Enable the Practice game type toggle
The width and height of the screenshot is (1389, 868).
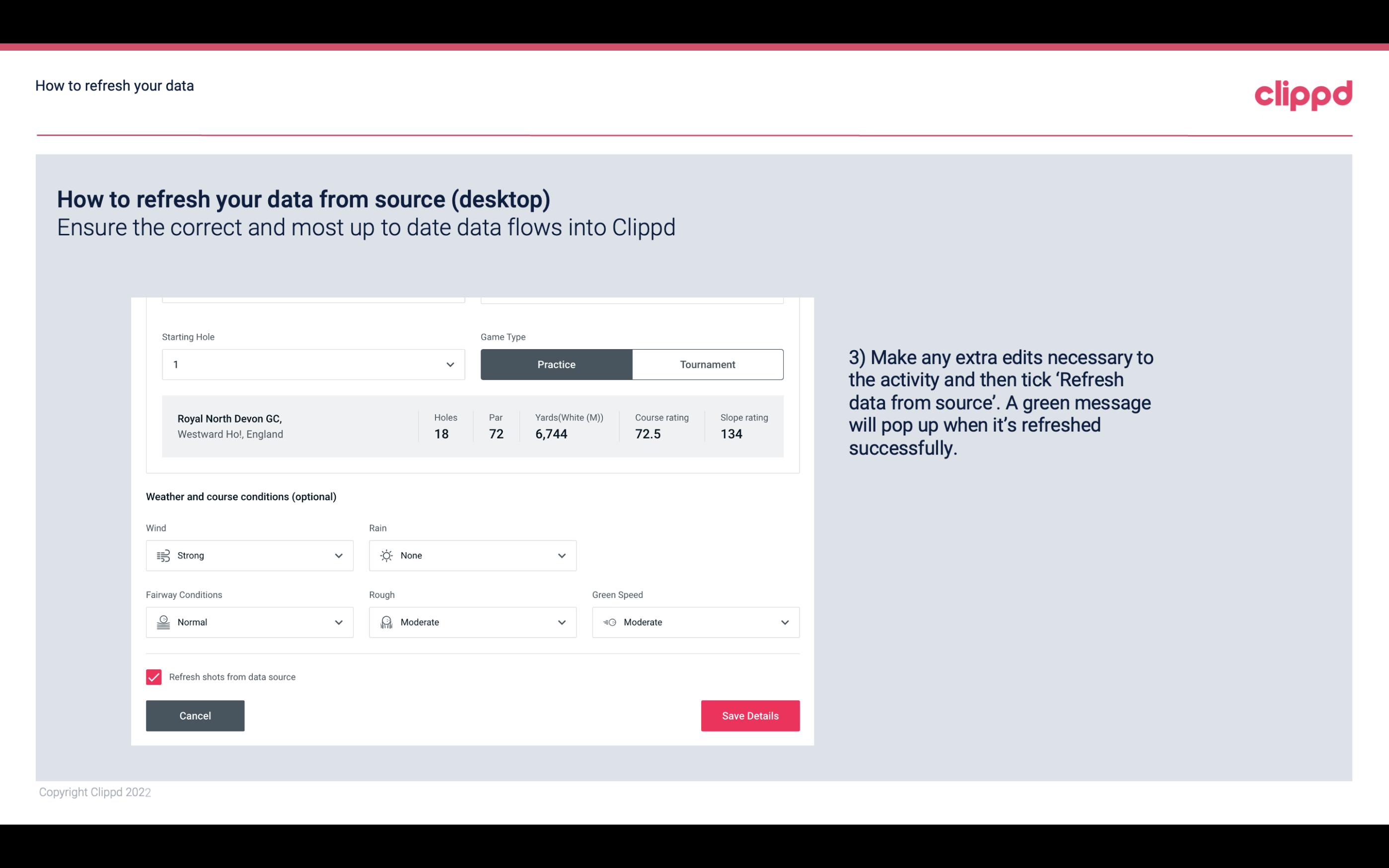556,364
